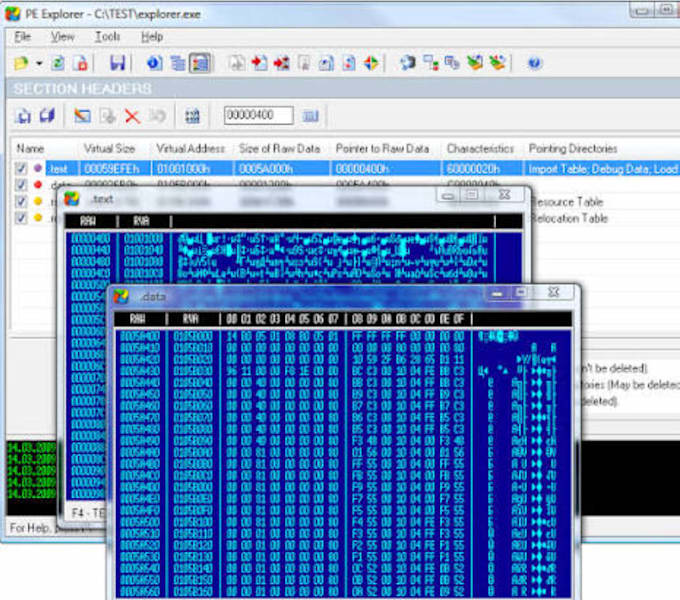
Task: Click the second blue section toolbar save icon
Action: (x=47, y=116)
